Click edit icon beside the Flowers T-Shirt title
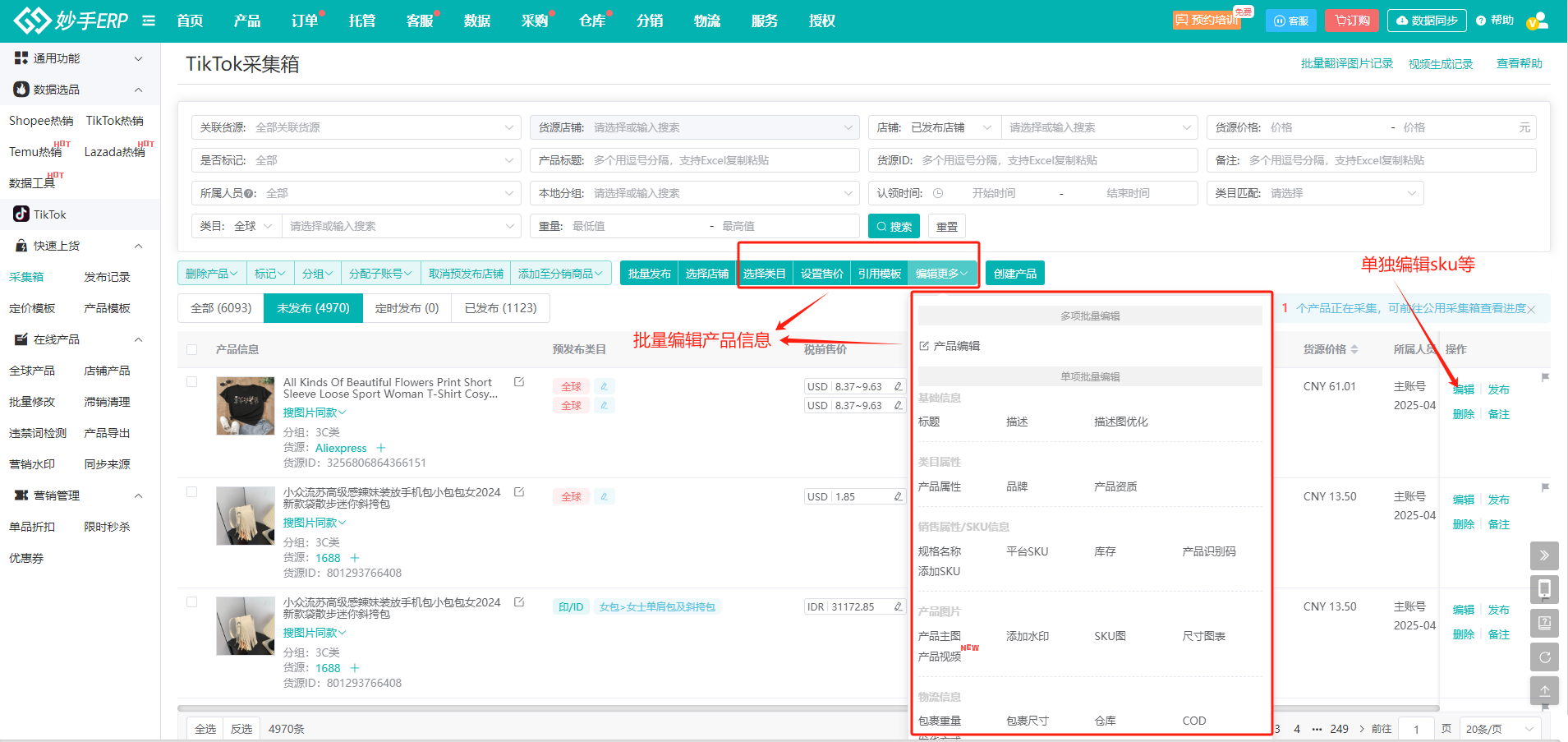The width and height of the screenshot is (1568, 742). 519,382
